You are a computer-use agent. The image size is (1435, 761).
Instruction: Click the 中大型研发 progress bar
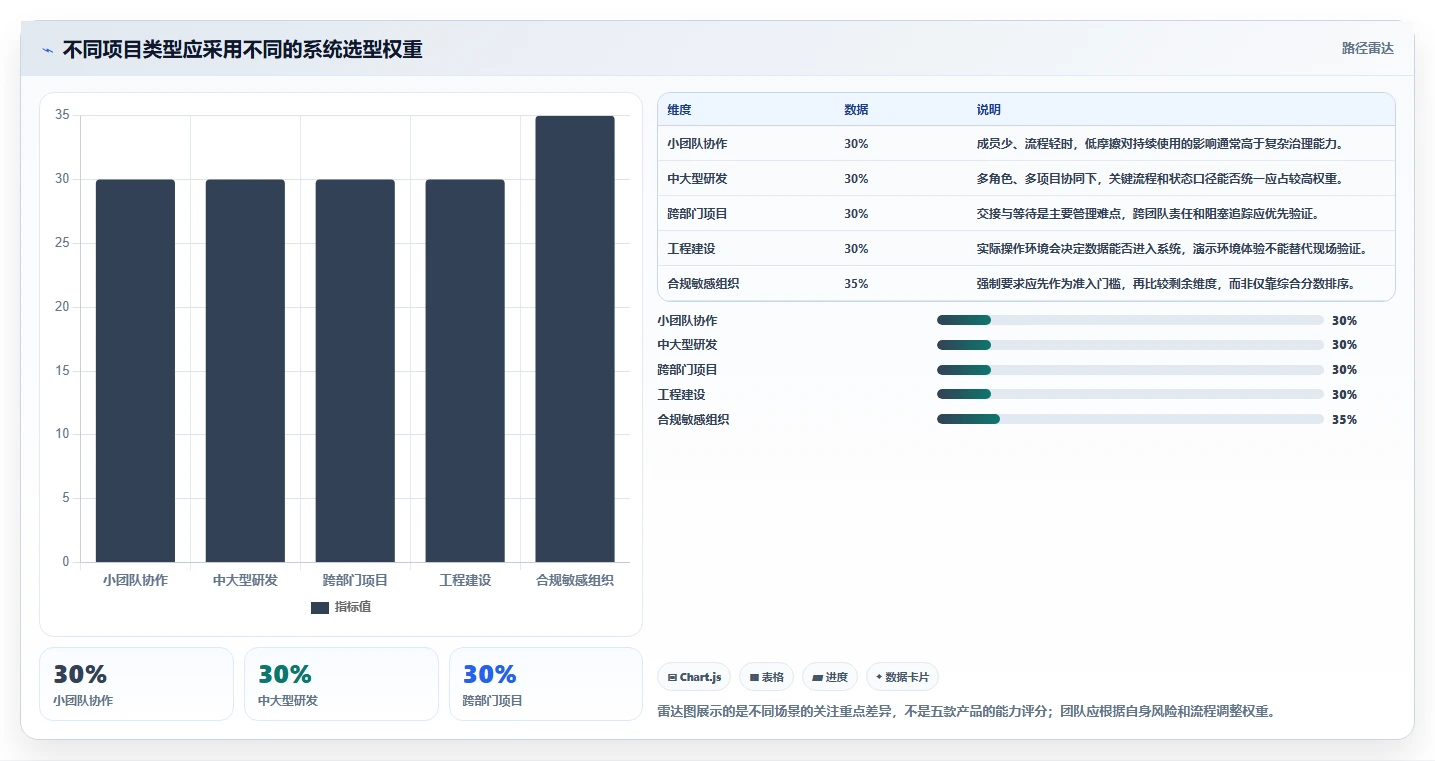(x=1130, y=345)
